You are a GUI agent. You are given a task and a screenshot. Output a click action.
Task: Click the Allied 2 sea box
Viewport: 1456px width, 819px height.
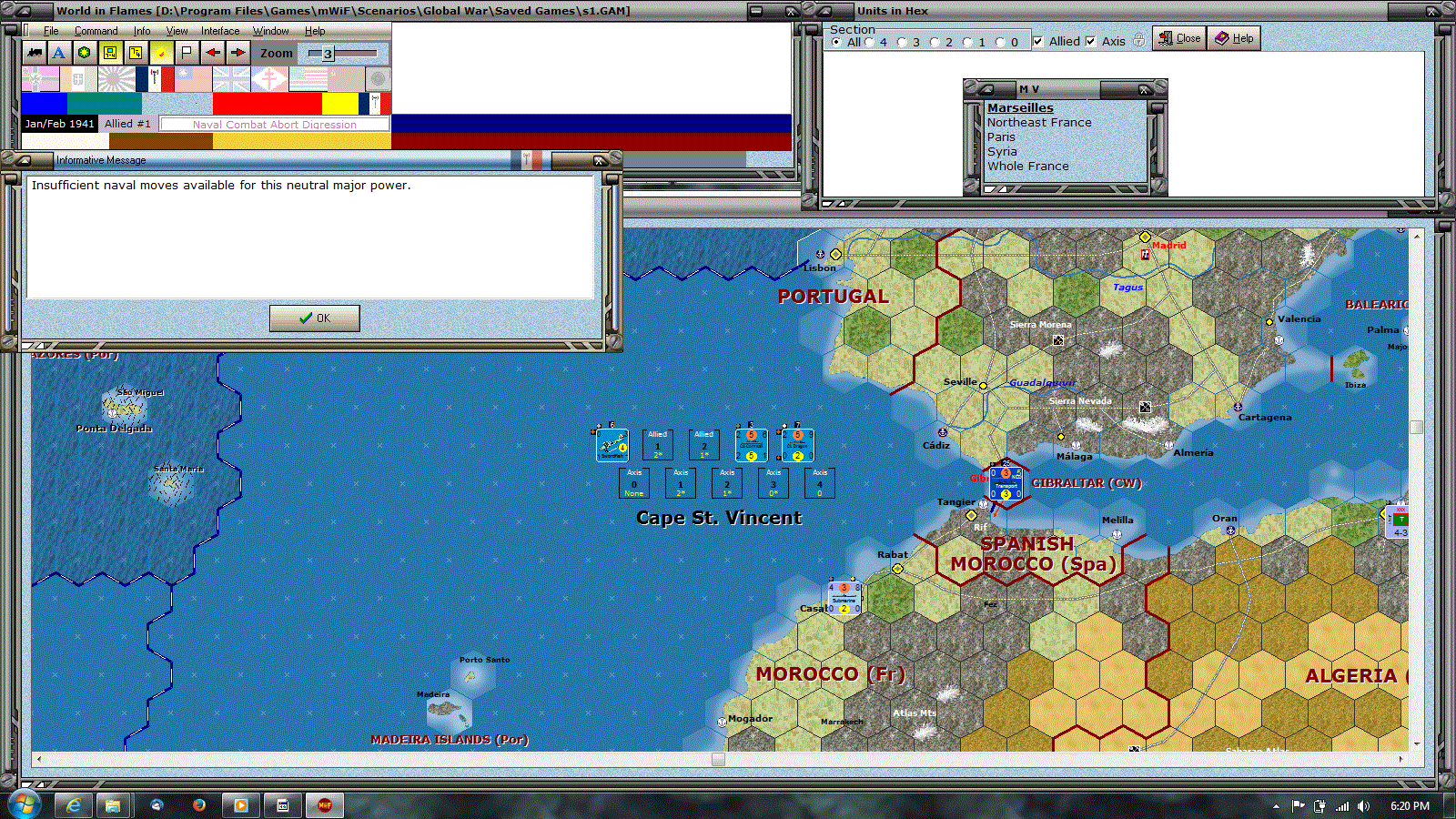[x=704, y=445]
